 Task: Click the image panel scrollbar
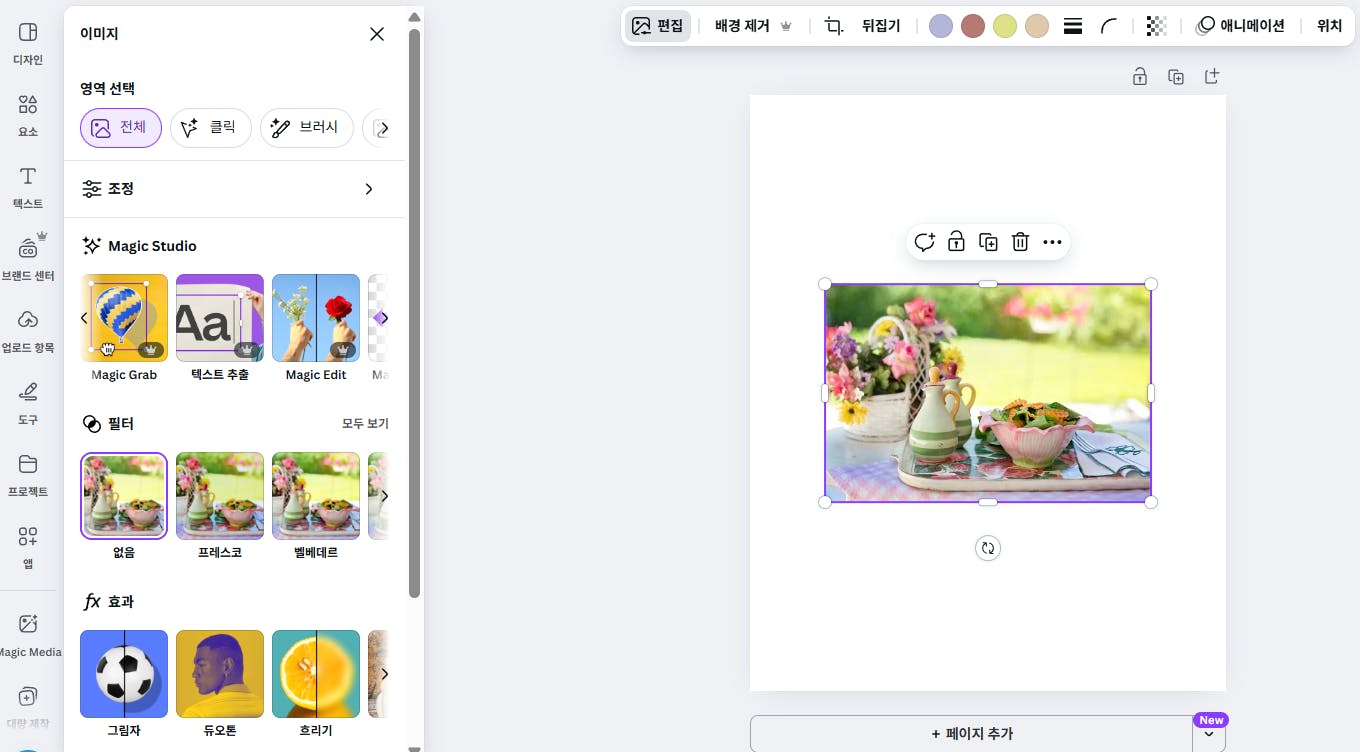(415, 312)
